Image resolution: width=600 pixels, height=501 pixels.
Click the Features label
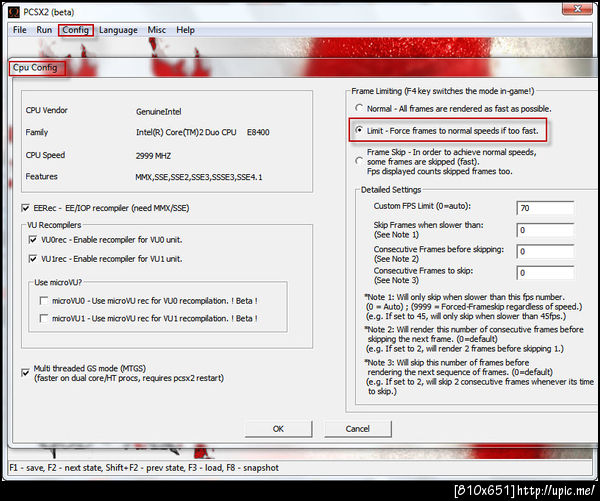click(41, 176)
